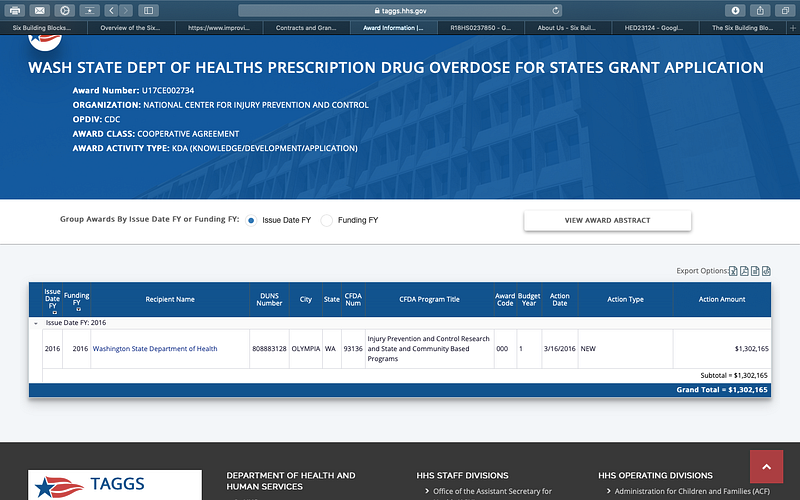Click the NEW action type cell
The height and width of the screenshot is (500, 800).
[x=626, y=349]
